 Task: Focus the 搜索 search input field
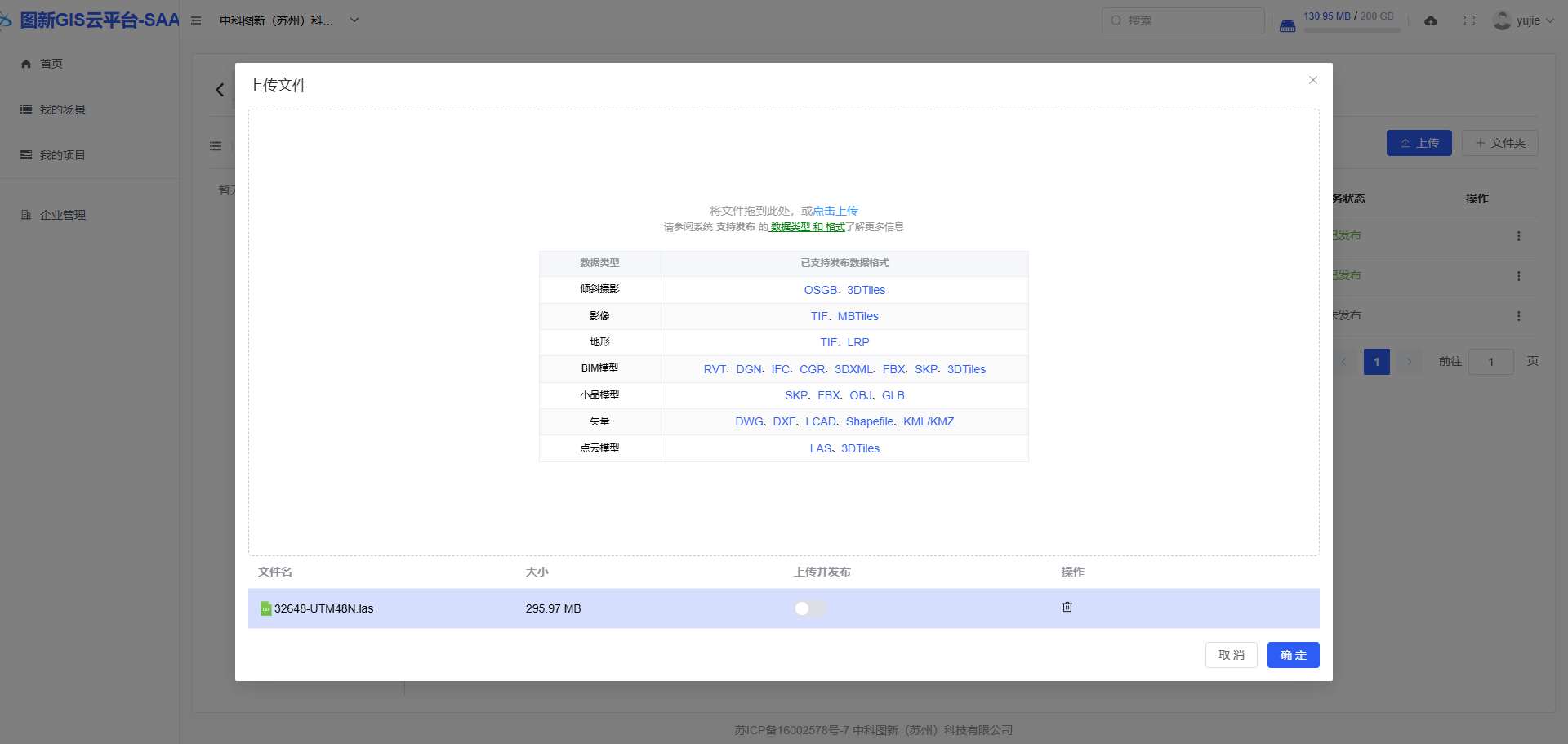click(1188, 20)
